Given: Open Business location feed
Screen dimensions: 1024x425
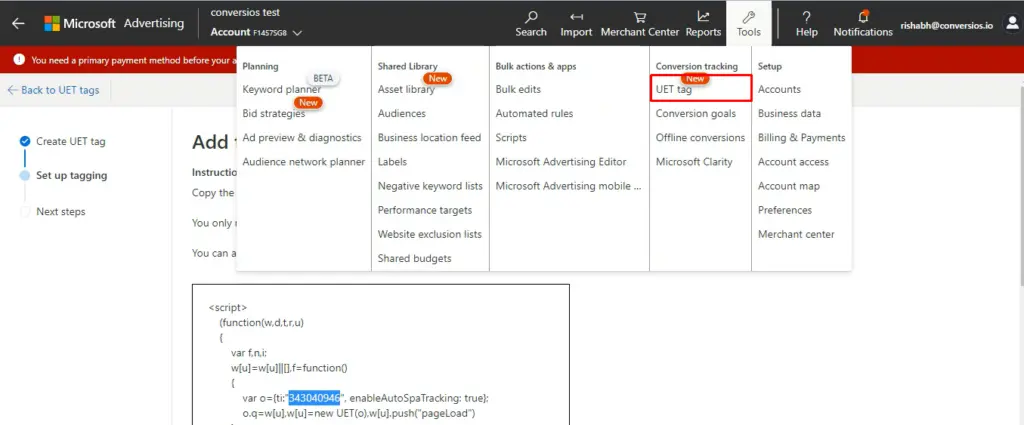Looking at the screenshot, I should tap(429, 138).
